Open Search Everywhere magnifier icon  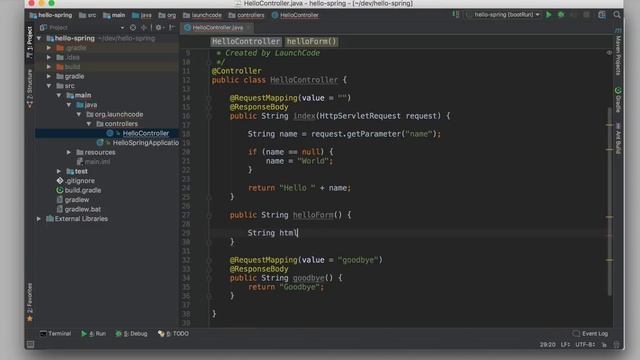pos(617,15)
